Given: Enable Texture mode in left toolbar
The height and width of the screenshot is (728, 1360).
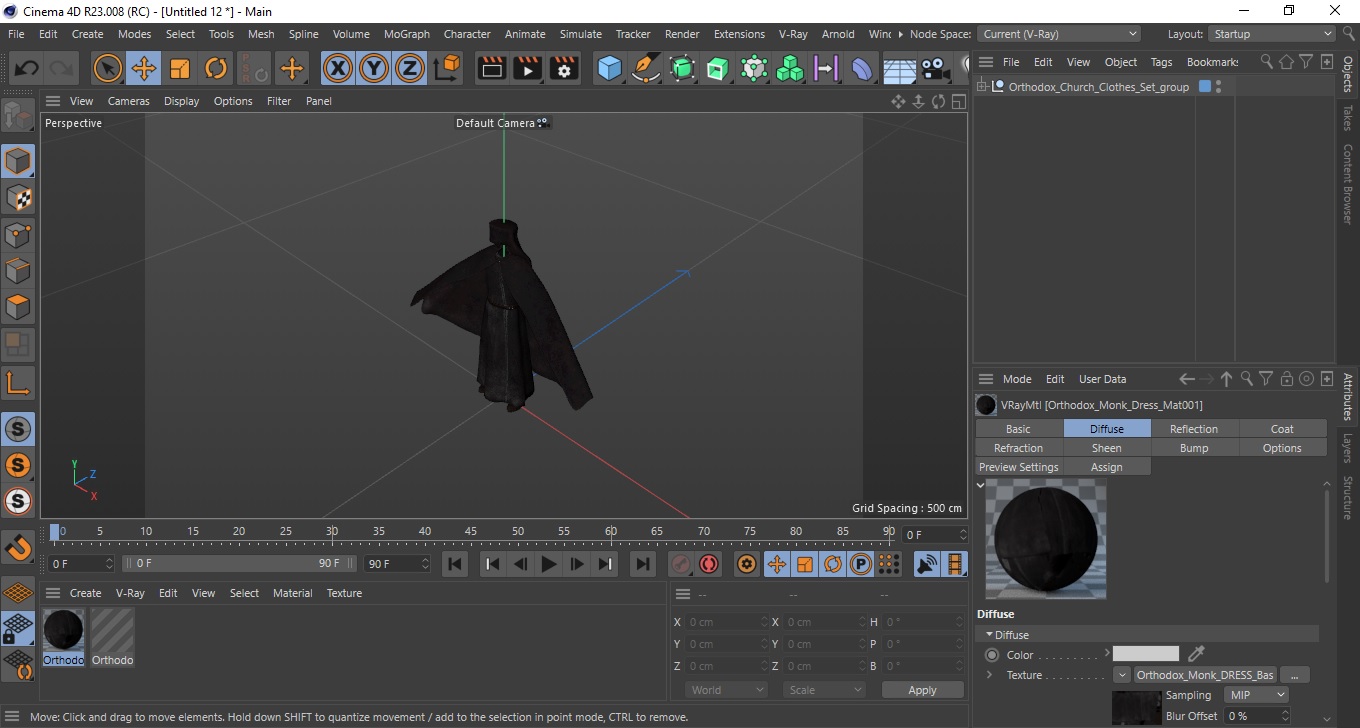Looking at the screenshot, I should pos(18,198).
